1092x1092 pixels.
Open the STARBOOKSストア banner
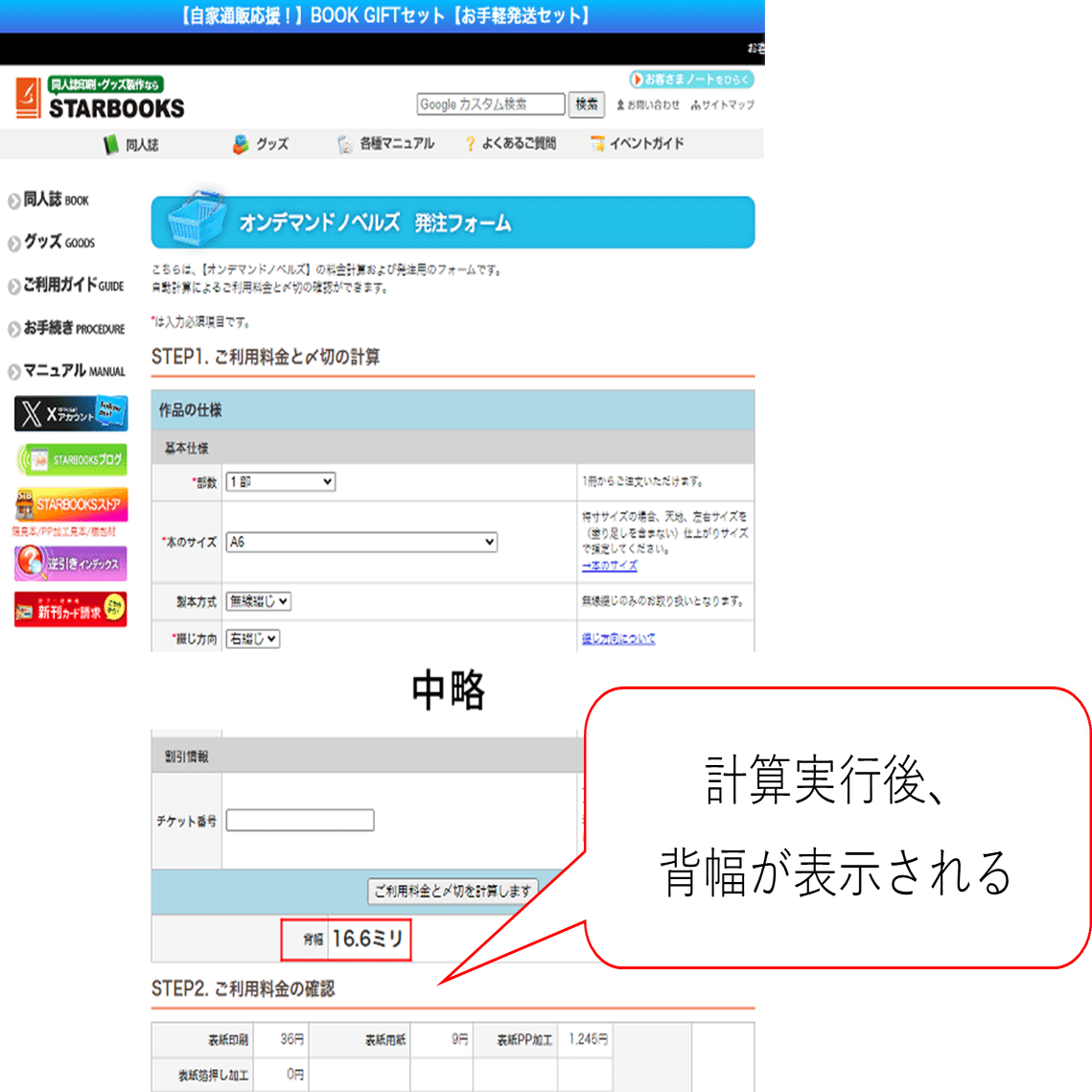click(x=71, y=502)
